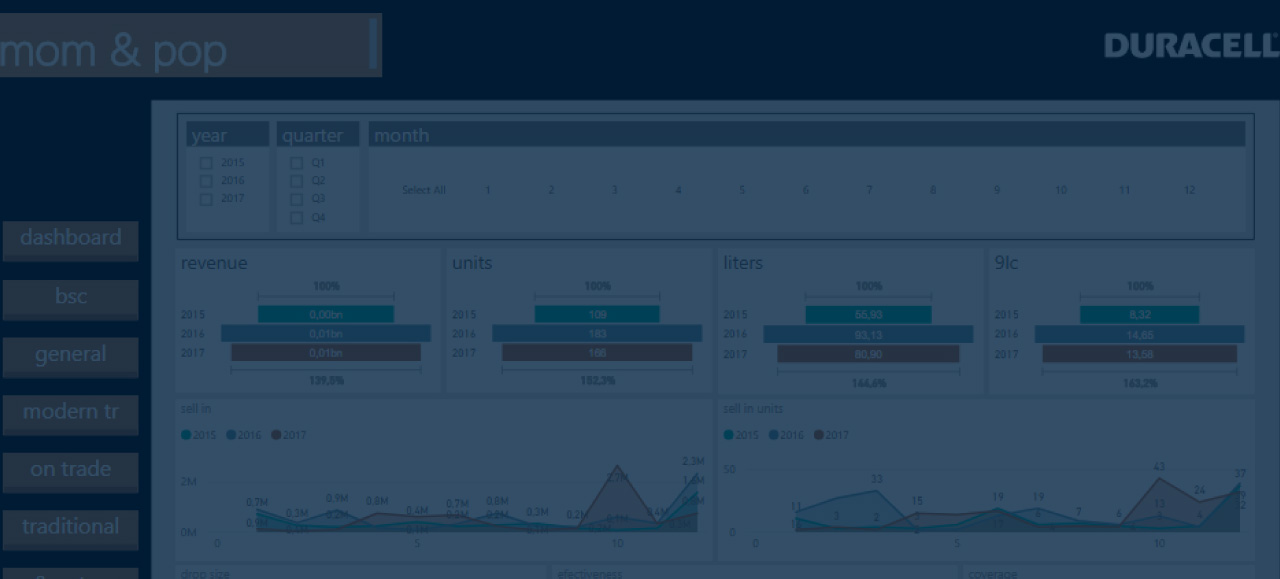The width and height of the screenshot is (1280, 579).
Task: Choose month 6 in the month slicer
Action: tap(805, 190)
